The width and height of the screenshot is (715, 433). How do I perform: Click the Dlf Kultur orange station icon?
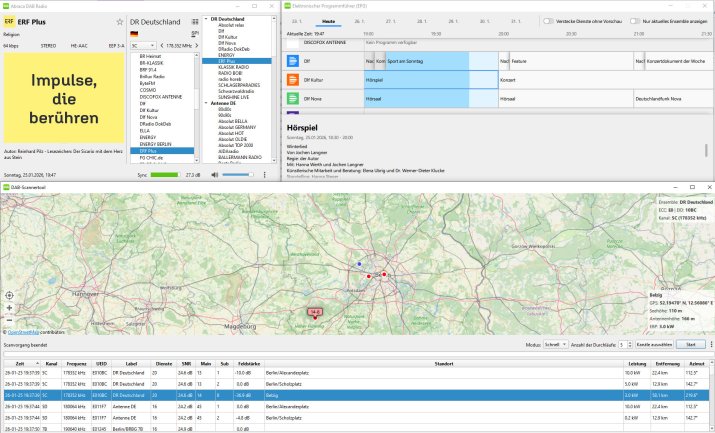coord(292,79)
